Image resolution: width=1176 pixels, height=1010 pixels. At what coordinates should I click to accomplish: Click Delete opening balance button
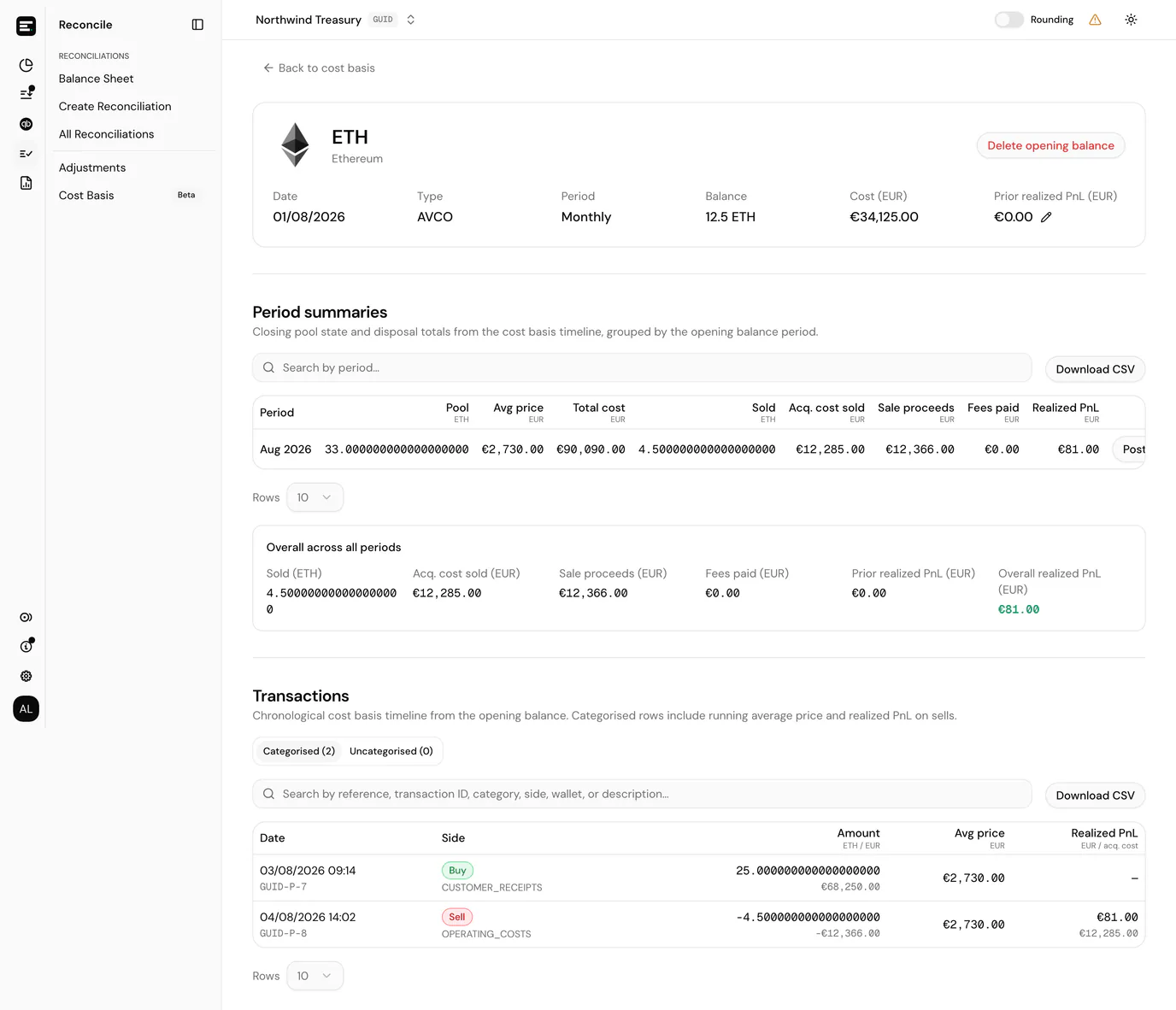(x=1050, y=145)
